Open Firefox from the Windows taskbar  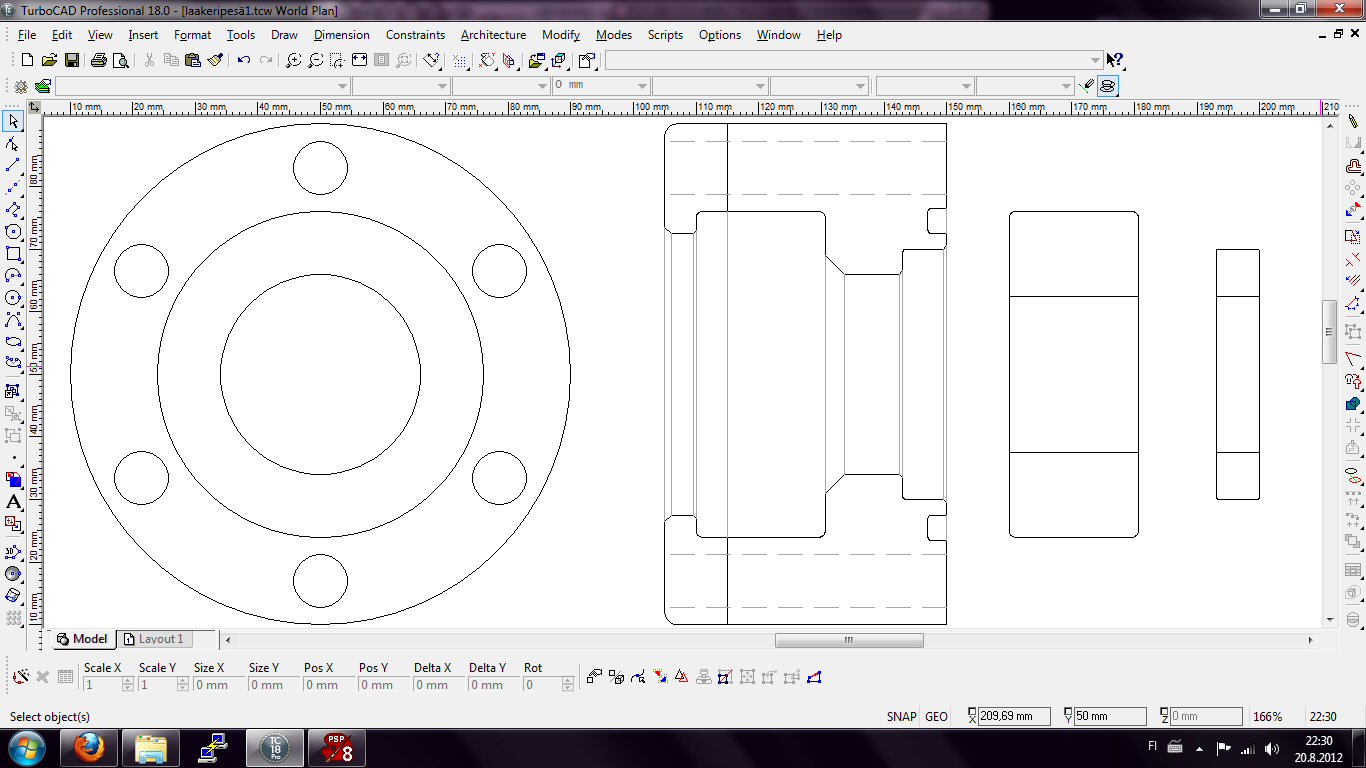(x=89, y=748)
